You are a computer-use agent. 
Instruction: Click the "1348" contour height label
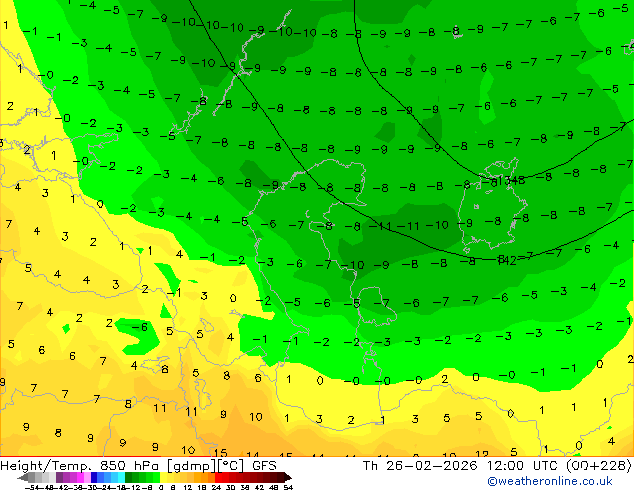511,180
